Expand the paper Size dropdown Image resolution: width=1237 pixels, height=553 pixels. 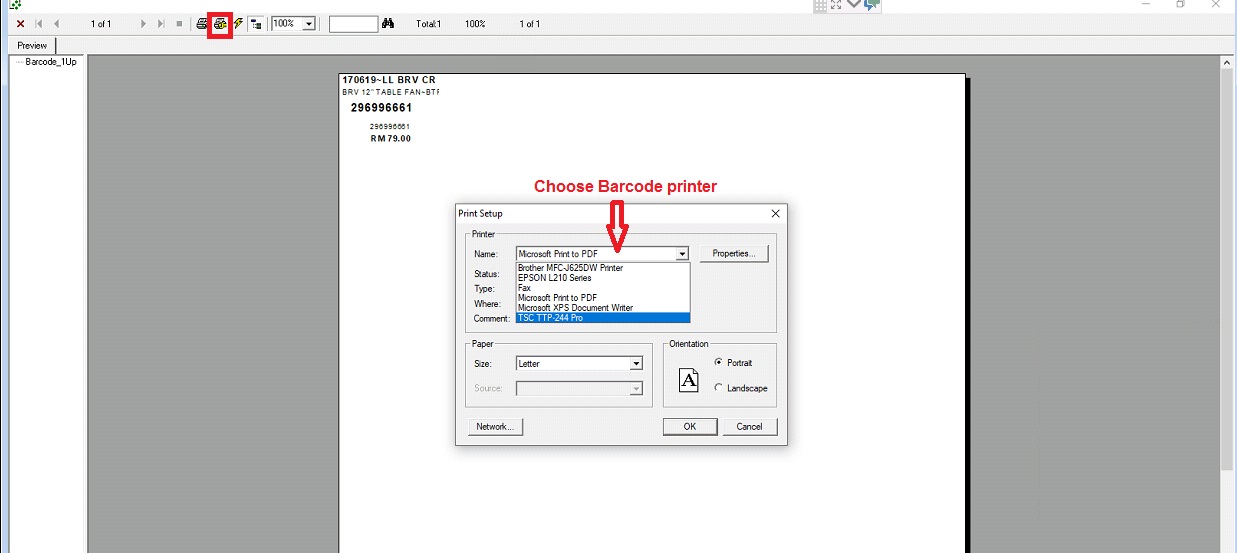pos(636,364)
